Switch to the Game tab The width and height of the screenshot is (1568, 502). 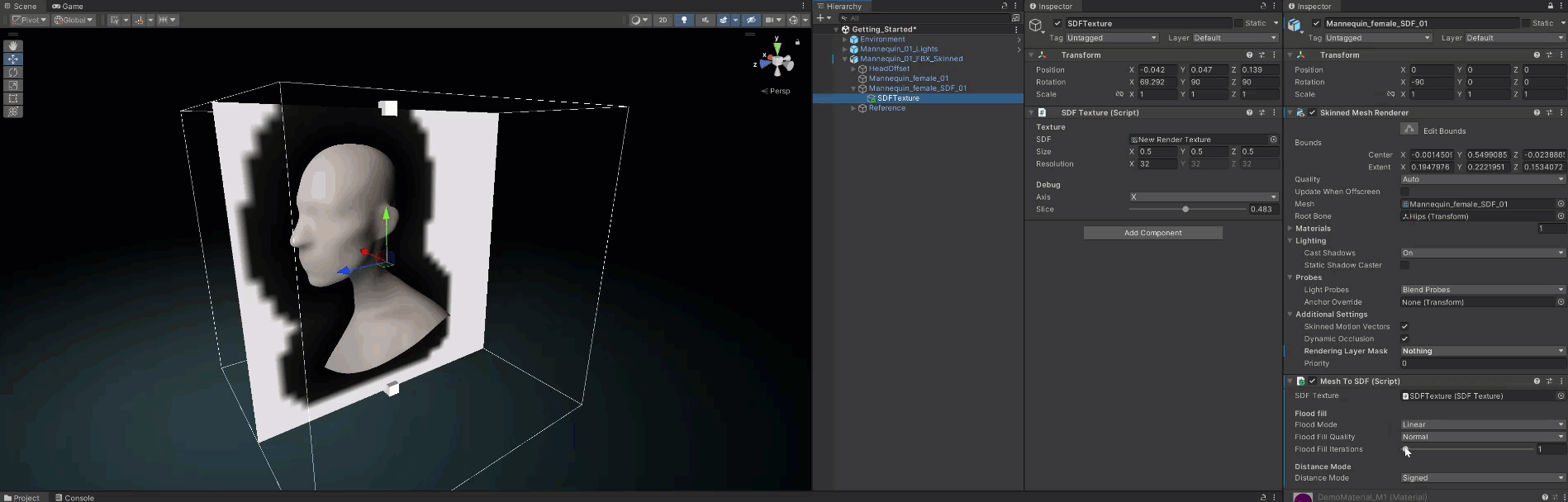(68, 6)
